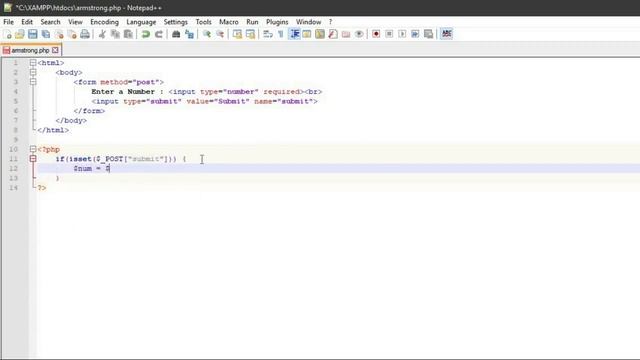Open Folder as Workspace icon
The height and width of the screenshot is (360, 640).
point(346,34)
